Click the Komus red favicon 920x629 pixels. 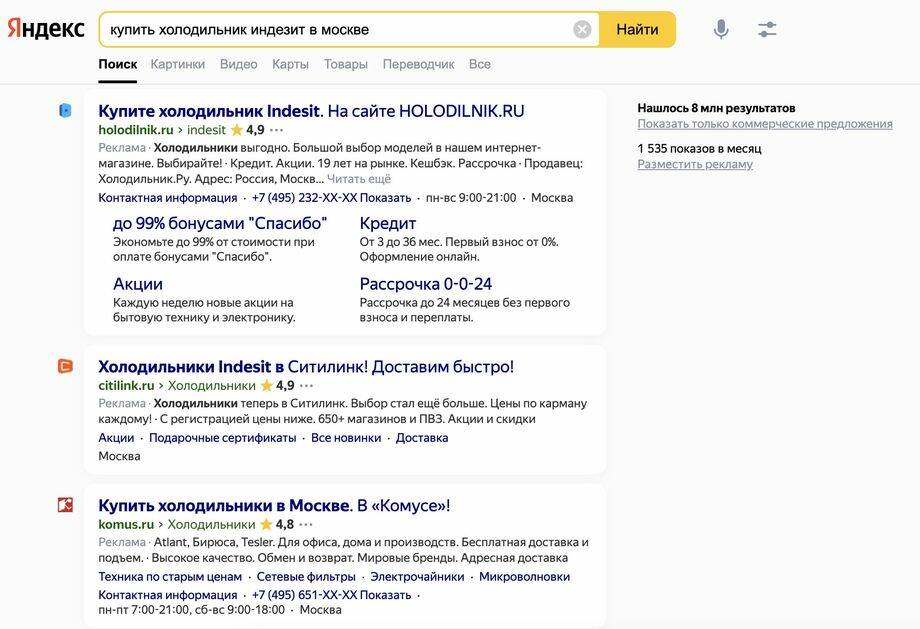click(65, 505)
